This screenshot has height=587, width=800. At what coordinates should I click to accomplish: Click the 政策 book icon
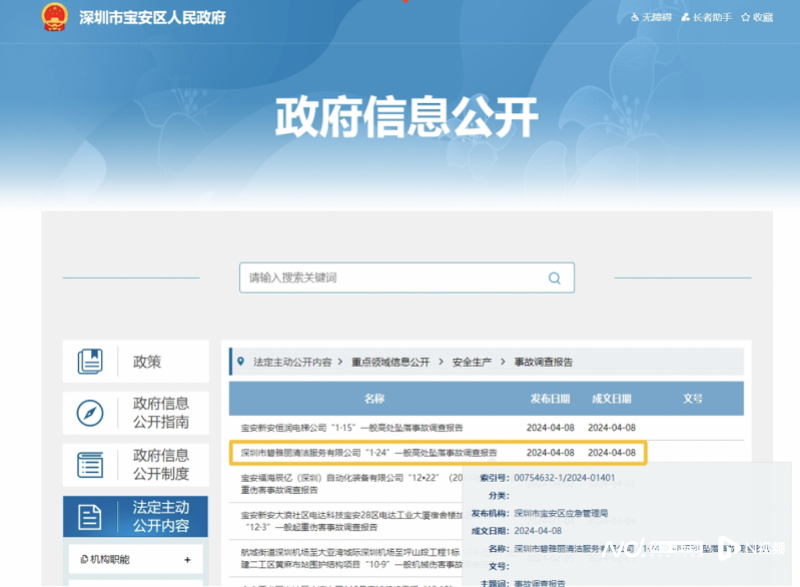point(91,362)
